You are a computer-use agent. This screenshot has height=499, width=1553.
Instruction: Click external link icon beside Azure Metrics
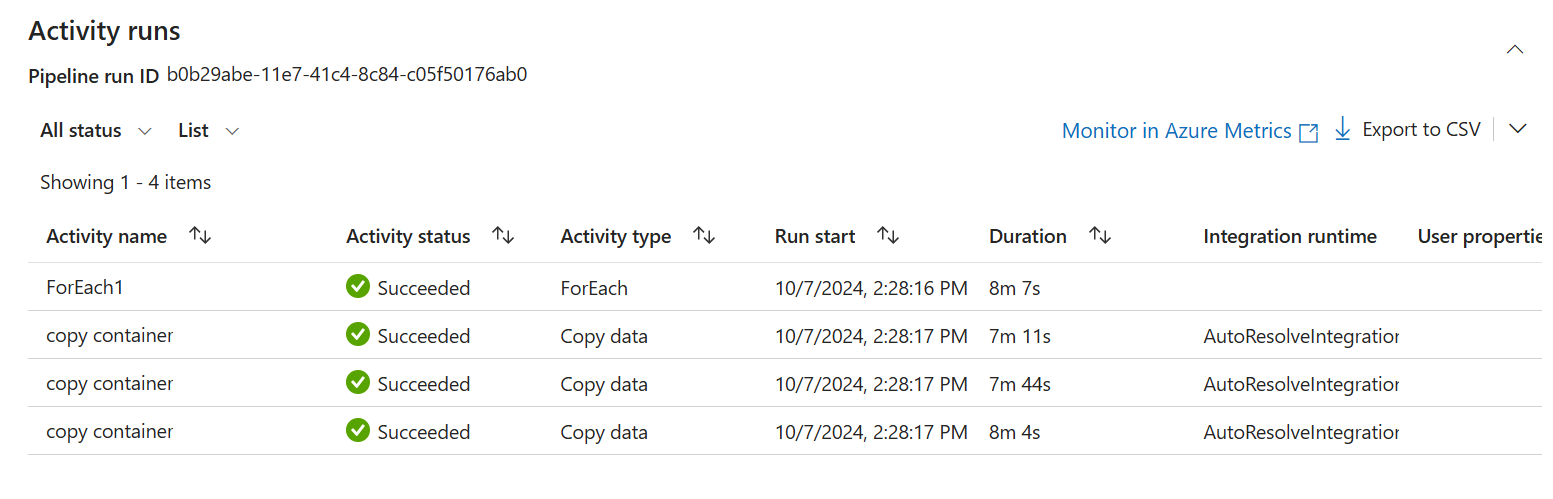pyautogui.click(x=1308, y=132)
